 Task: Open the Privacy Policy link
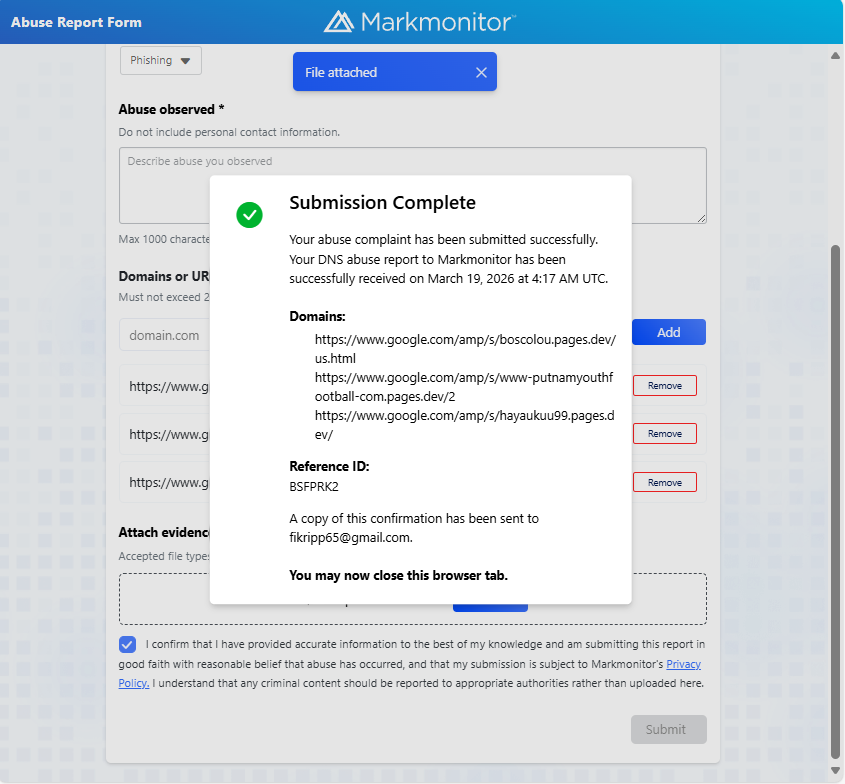coord(683,664)
